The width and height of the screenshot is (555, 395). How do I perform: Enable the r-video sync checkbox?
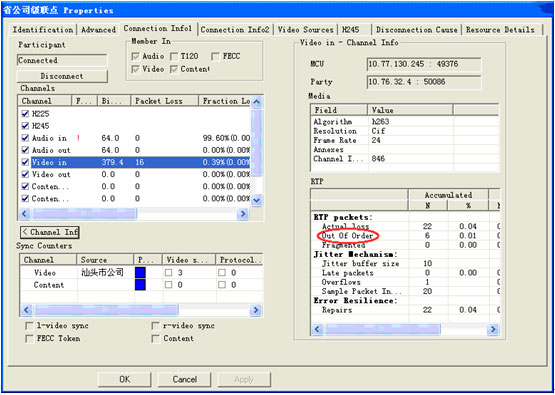155,326
